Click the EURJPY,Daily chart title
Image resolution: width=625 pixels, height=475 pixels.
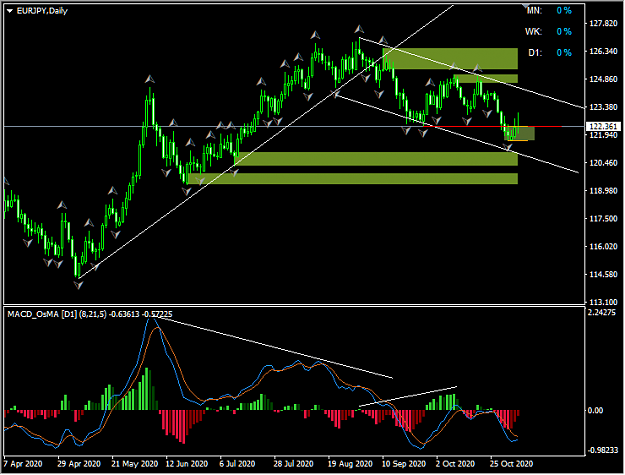pos(42,11)
